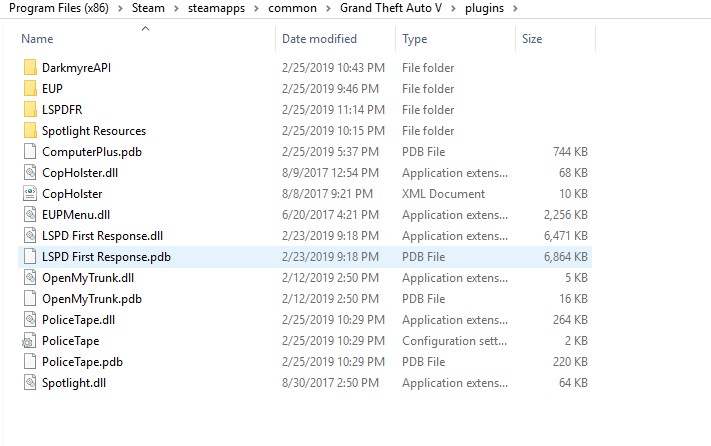The height and width of the screenshot is (446, 711).
Task: Click the LSPD First Response.dll icon
Action: coord(30,236)
